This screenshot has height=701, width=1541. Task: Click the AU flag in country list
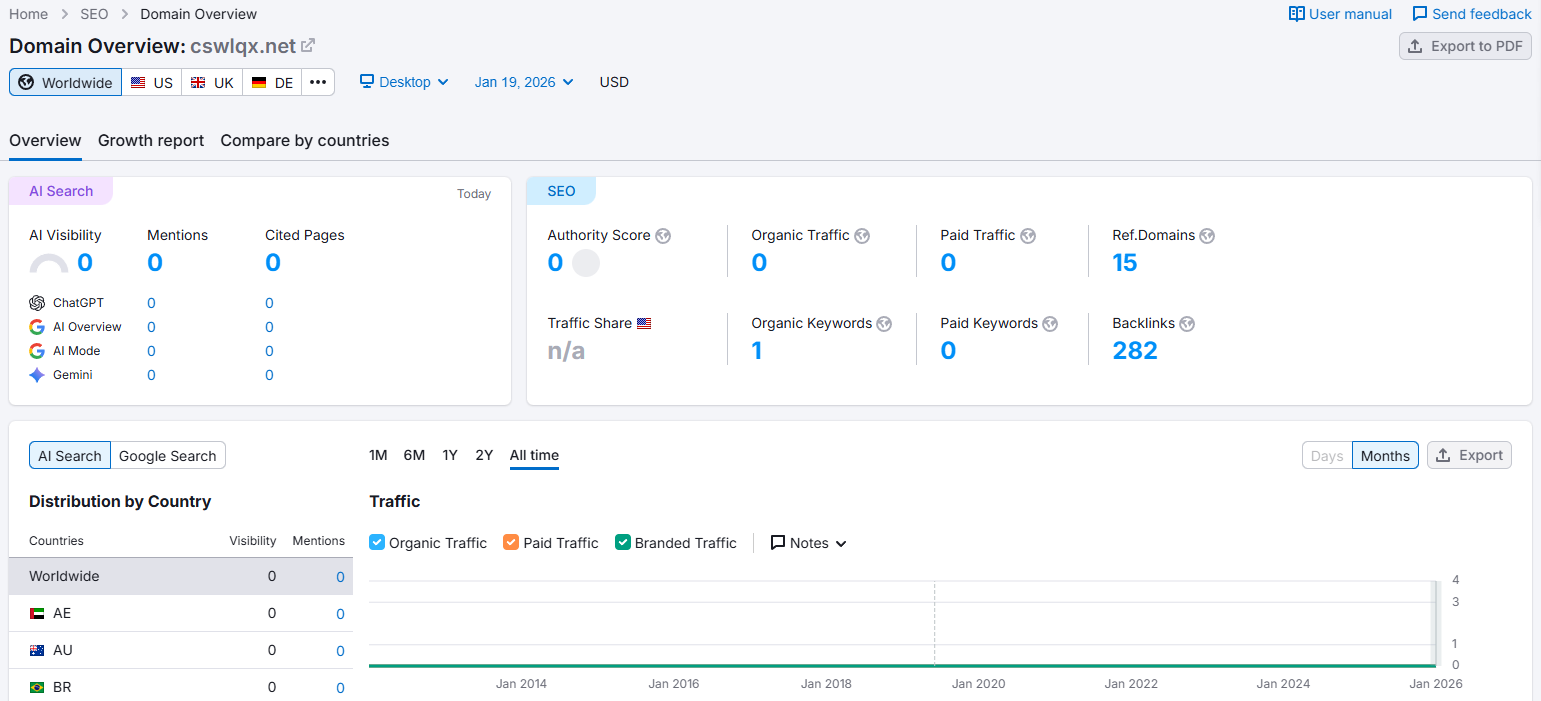pyautogui.click(x=37, y=650)
